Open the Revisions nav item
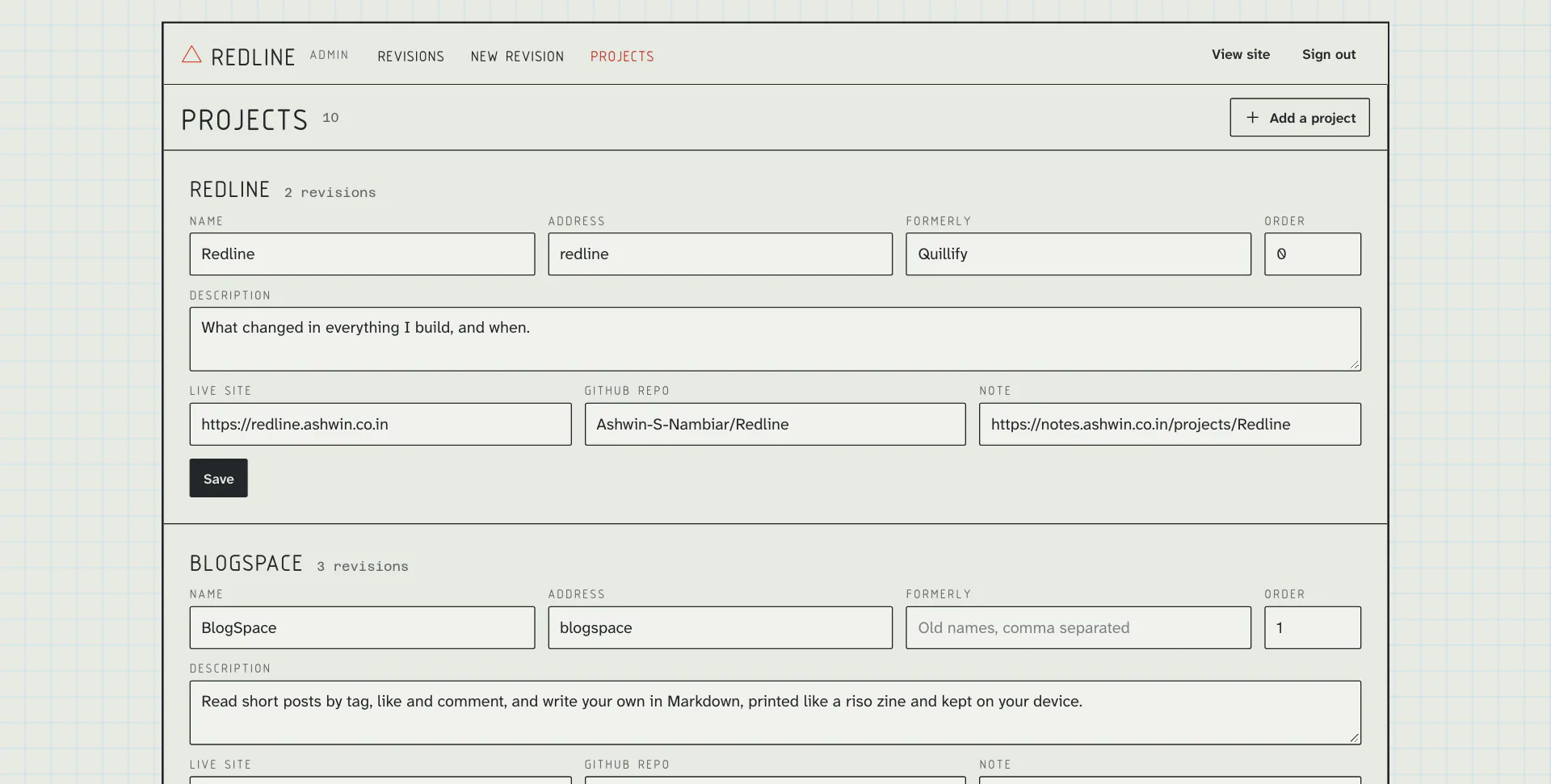This screenshot has width=1551, height=784. tap(410, 56)
